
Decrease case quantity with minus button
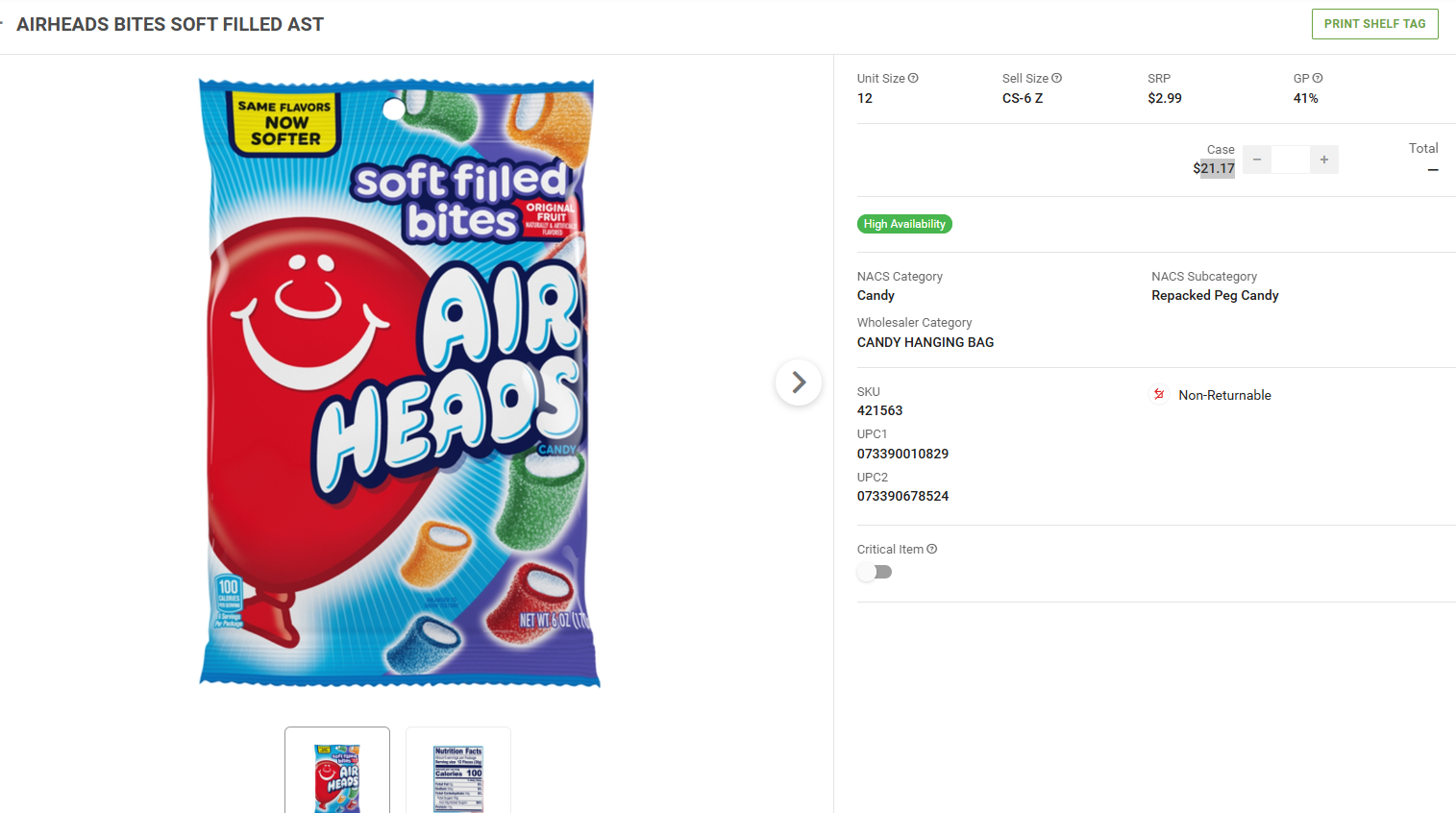point(1256,160)
